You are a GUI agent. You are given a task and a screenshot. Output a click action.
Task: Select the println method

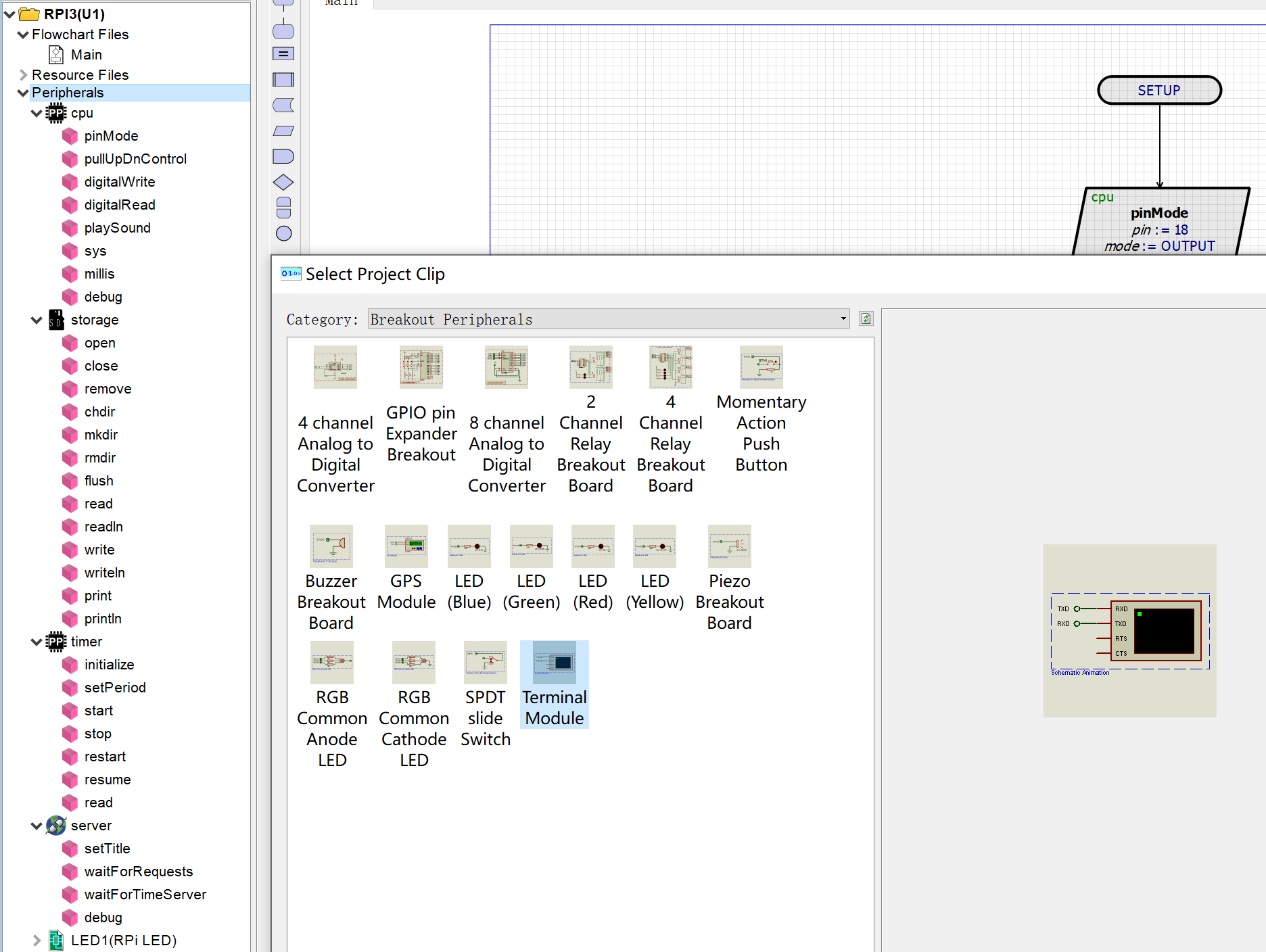pyautogui.click(x=103, y=619)
